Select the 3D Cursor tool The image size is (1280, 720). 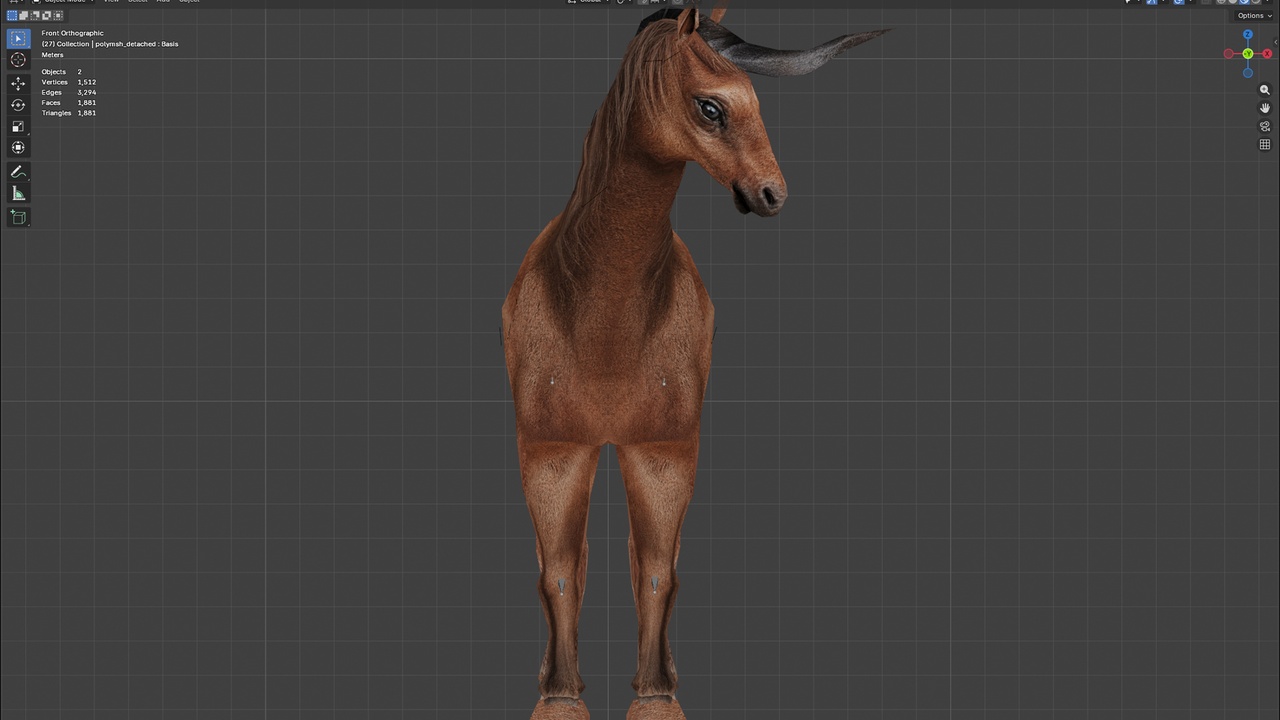pyautogui.click(x=18, y=60)
